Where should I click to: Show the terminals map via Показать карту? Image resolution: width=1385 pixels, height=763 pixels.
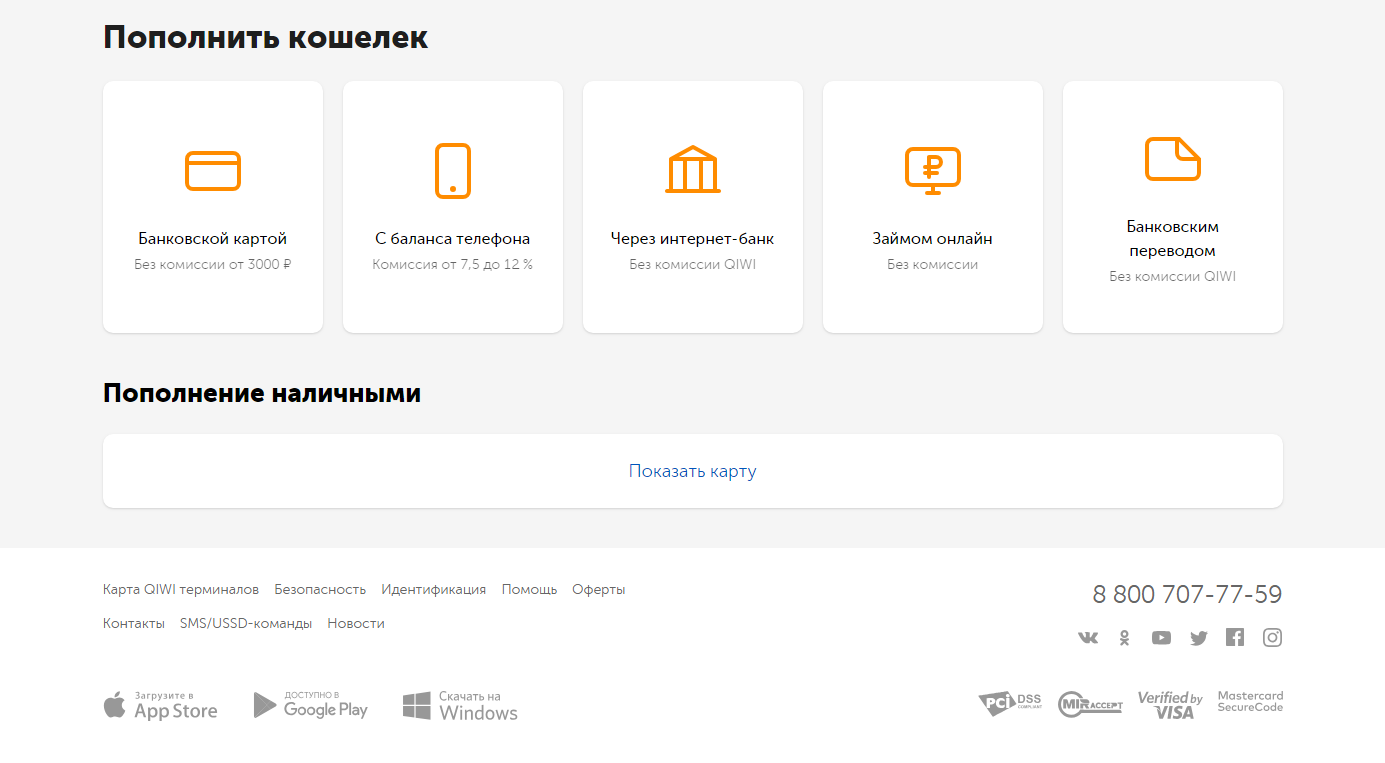(692, 470)
